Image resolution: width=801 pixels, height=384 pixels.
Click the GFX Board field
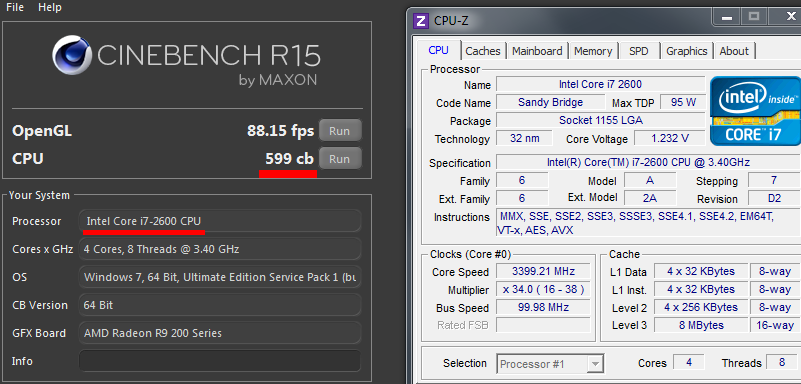point(220,333)
